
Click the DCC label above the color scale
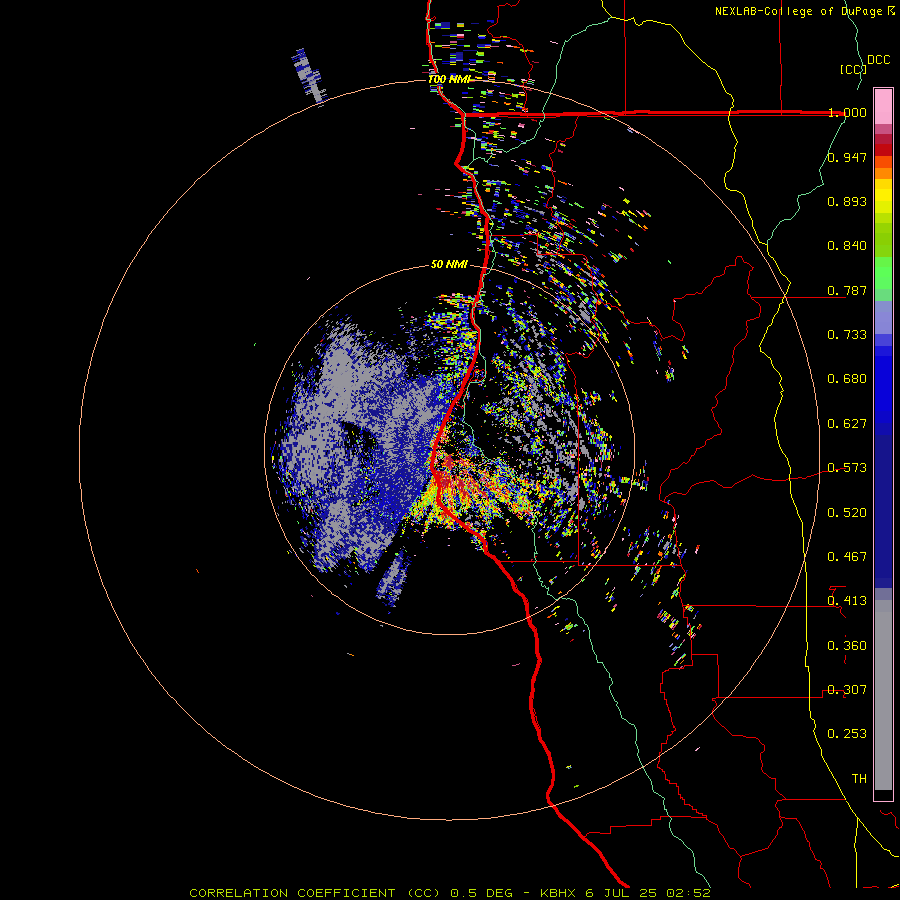pos(878,60)
